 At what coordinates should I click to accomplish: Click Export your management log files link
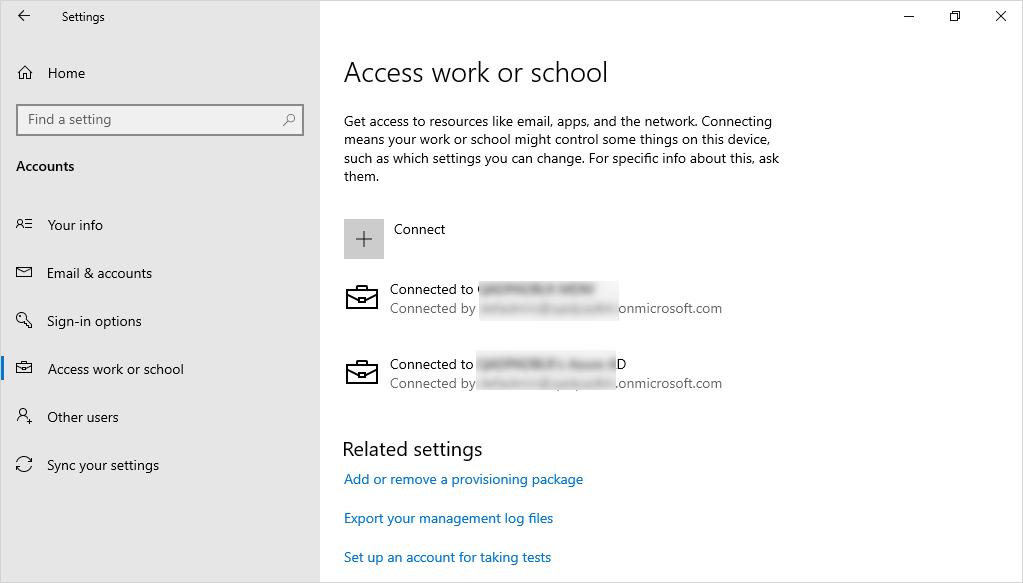tap(448, 519)
